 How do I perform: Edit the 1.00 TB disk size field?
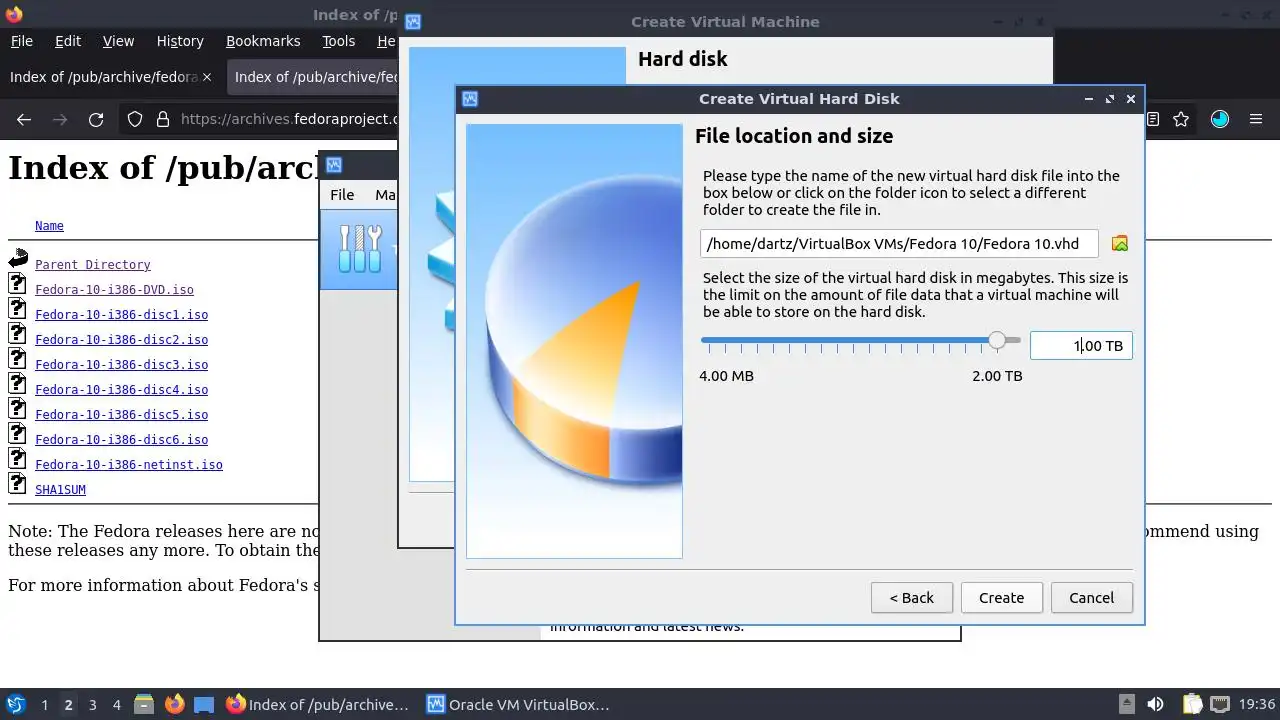tap(1081, 346)
